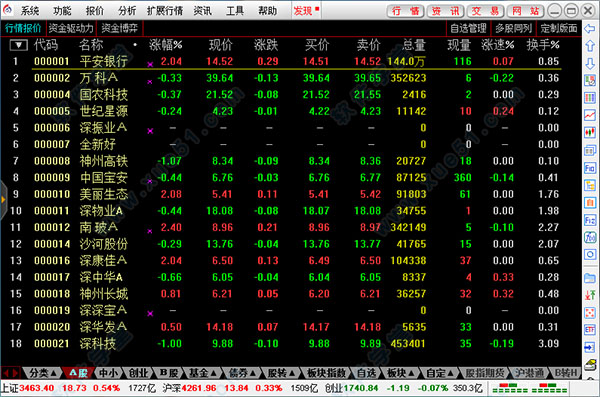Image resolution: width=600 pixels, height=397 pixels.
Task: Click the blue arrow import icon
Action: pos(590,347)
